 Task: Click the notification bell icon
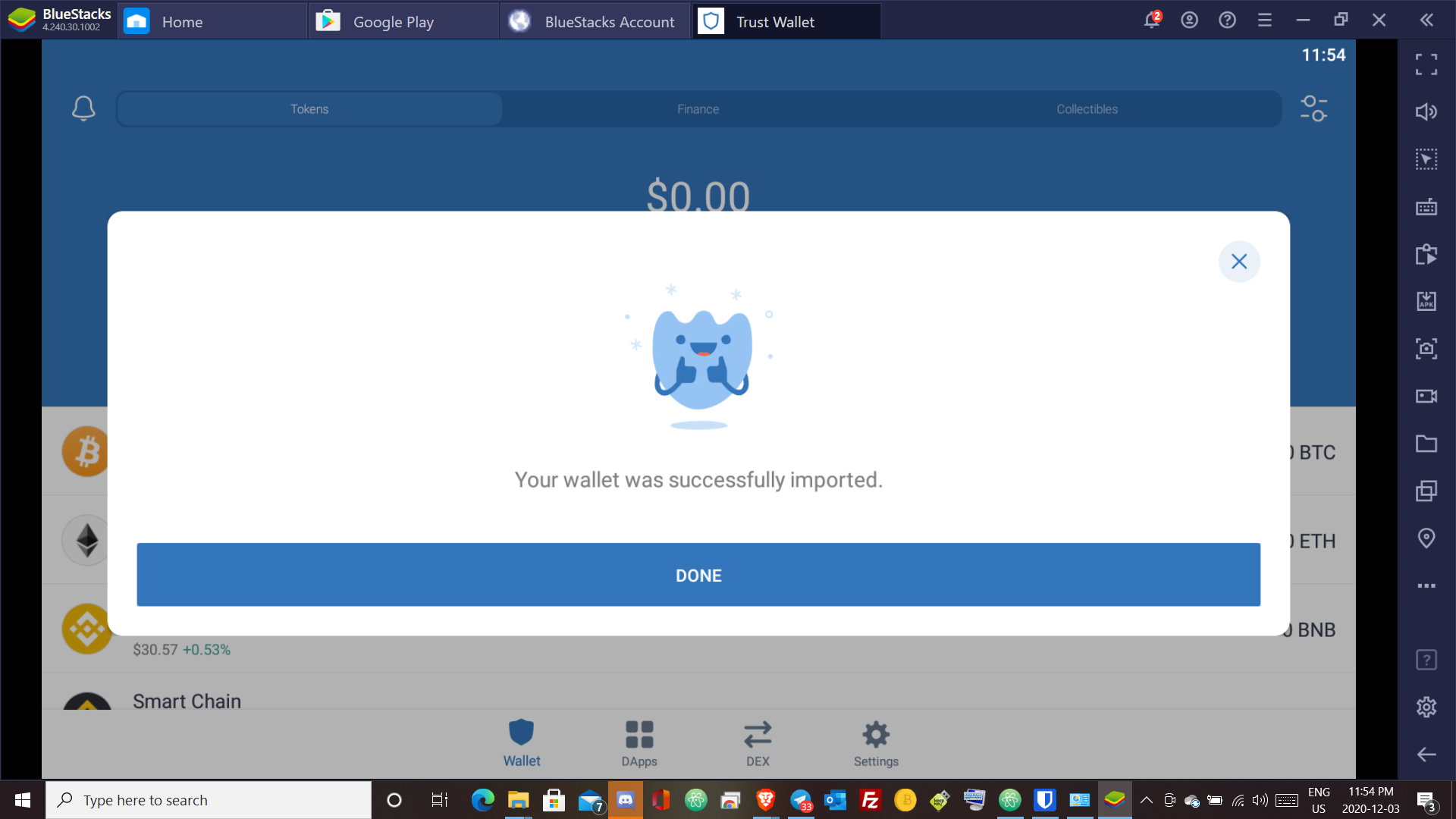pos(84,107)
